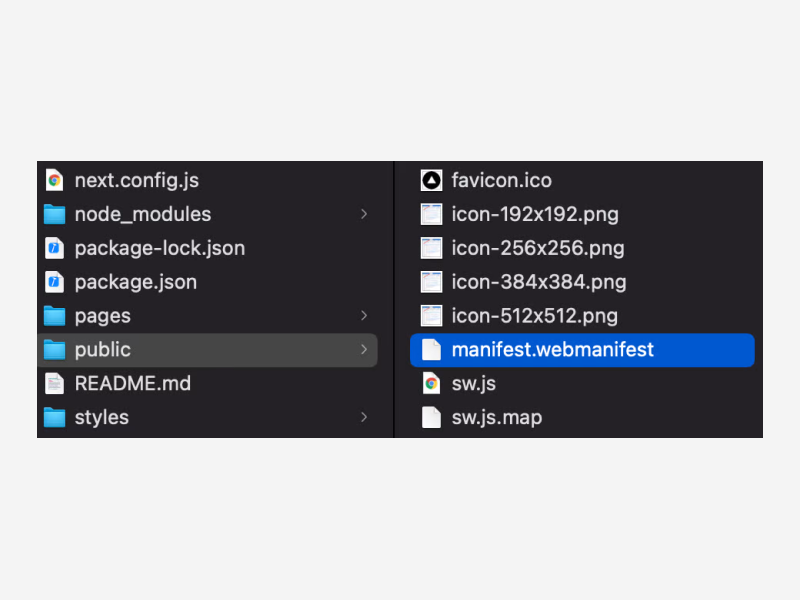Click the public folder chevron arrow
The width and height of the screenshot is (800, 600).
(x=364, y=350)
